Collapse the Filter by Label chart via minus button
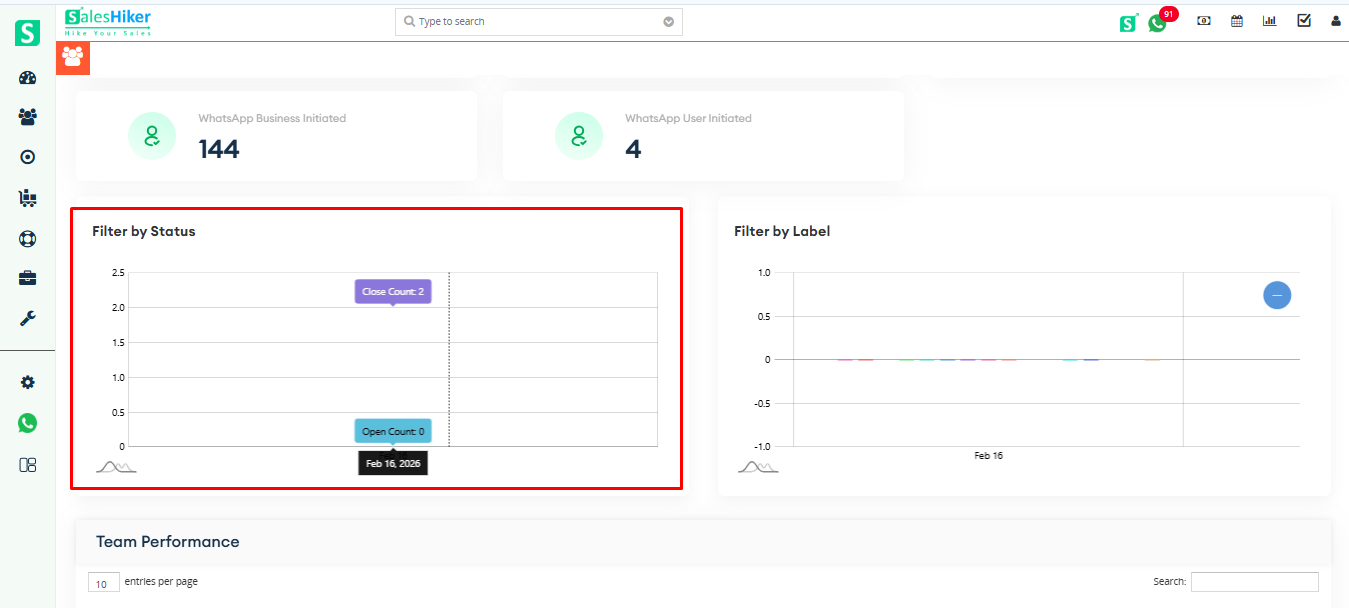 coord(1277,295)
